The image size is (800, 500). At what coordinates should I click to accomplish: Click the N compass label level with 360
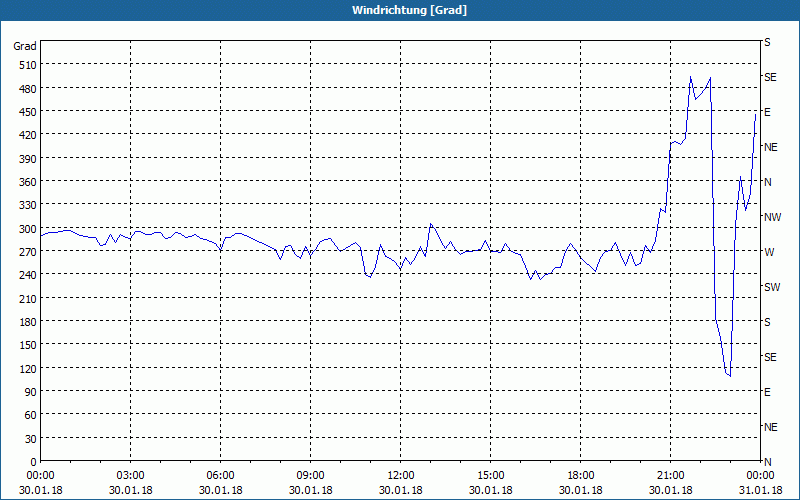[767, 182]
